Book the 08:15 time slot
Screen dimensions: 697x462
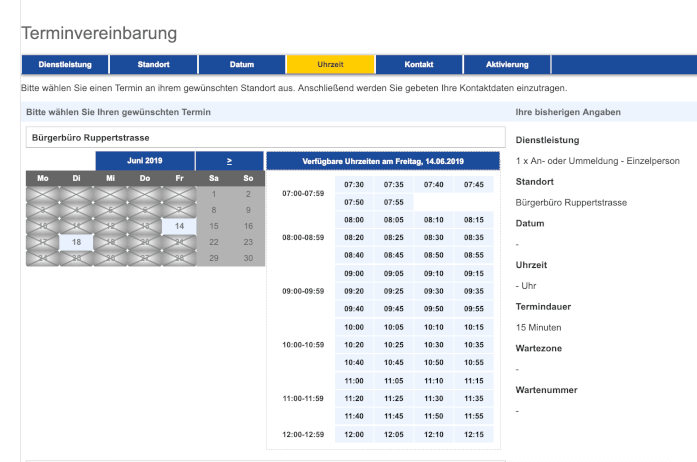pos(474,220)
